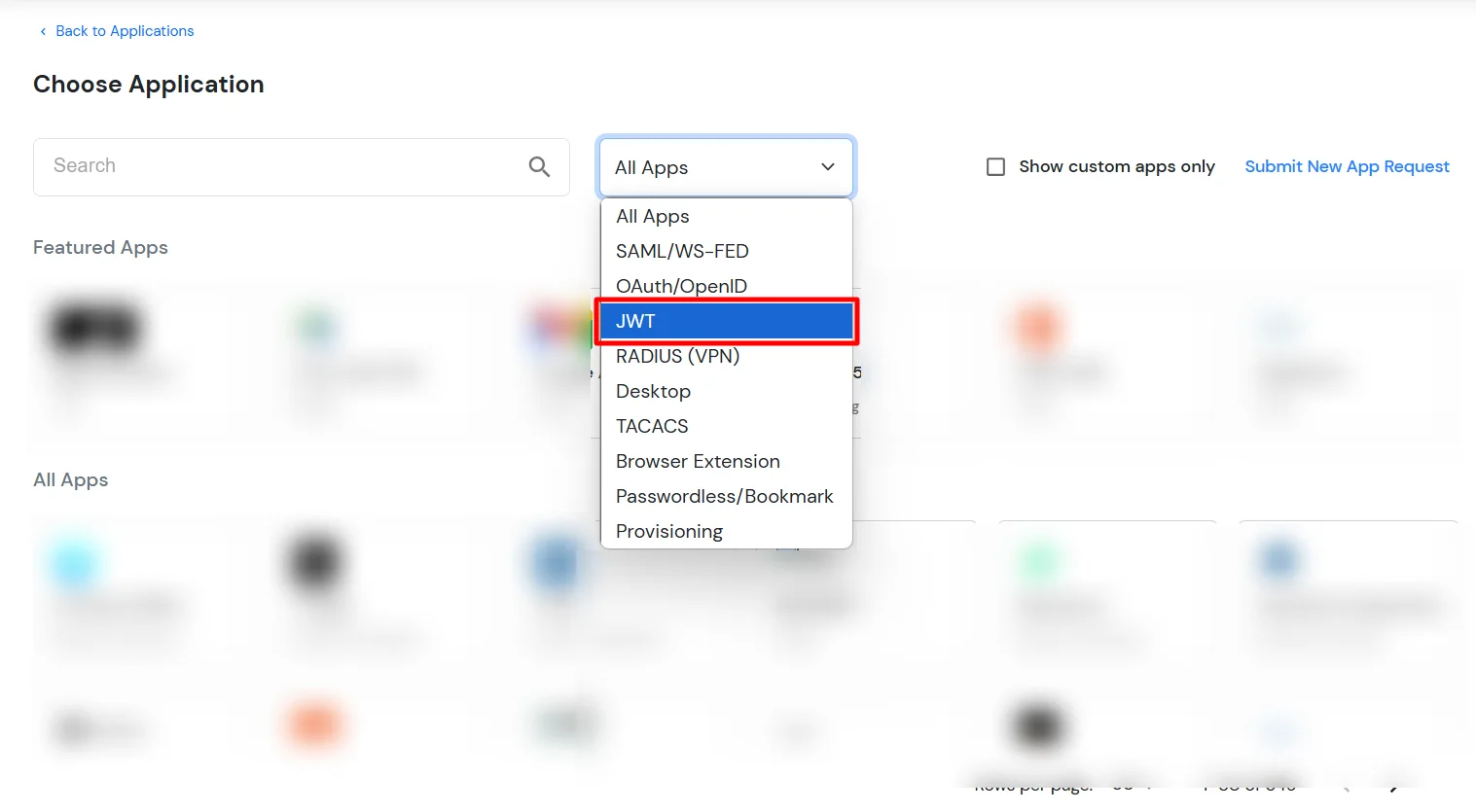Select the blue app icon in All Apps section
Image resolution: width=1476 pixels, height=812 pixels.
553,562
